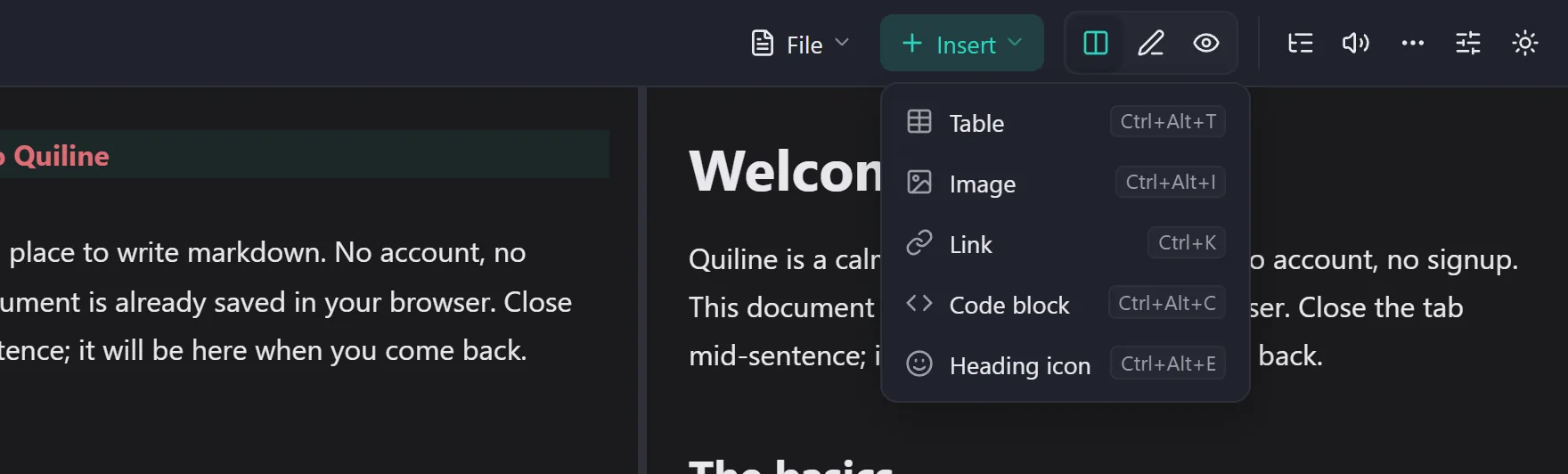Image resolution: width=1568 pixels, height=474 pixels.
Task: Click the Ctrl+Alt+T shortcut badge
Action: pos(1168,121)
